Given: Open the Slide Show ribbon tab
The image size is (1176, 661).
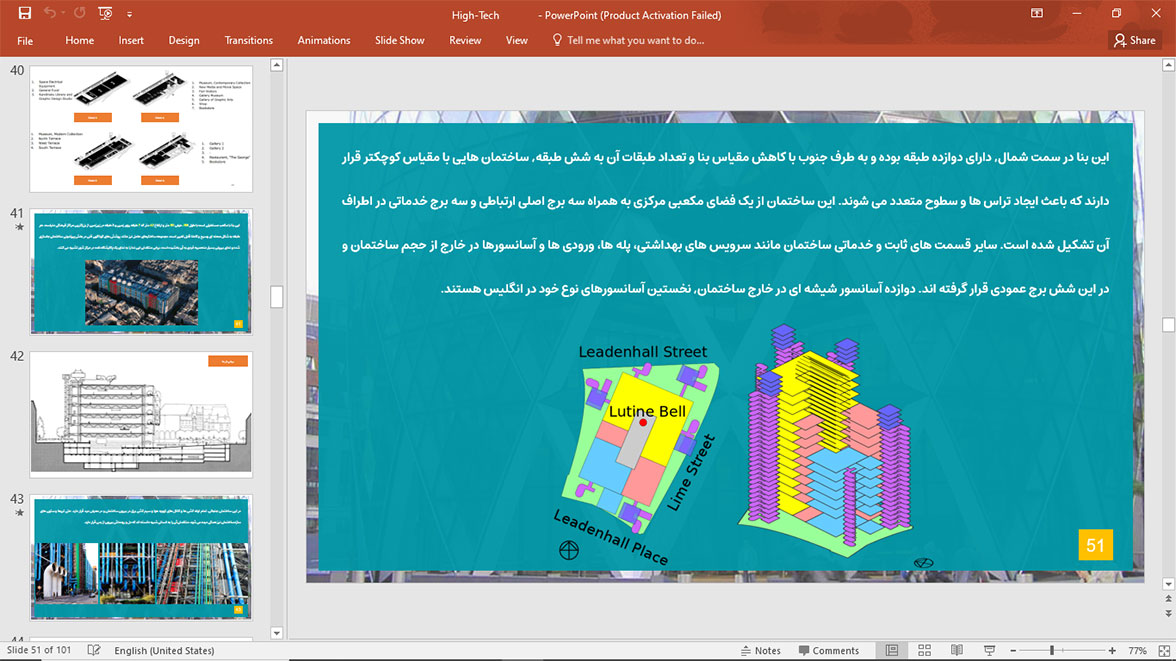Looking at the screenshot, I should click(x=400, y=41).
